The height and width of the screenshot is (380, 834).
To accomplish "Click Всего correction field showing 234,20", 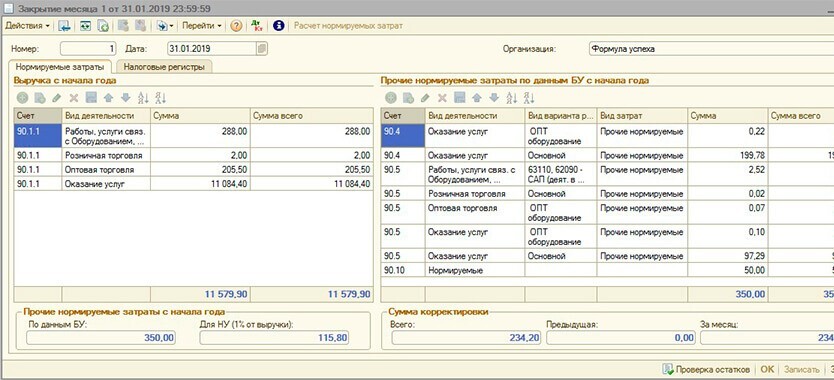I will (467, 337).
